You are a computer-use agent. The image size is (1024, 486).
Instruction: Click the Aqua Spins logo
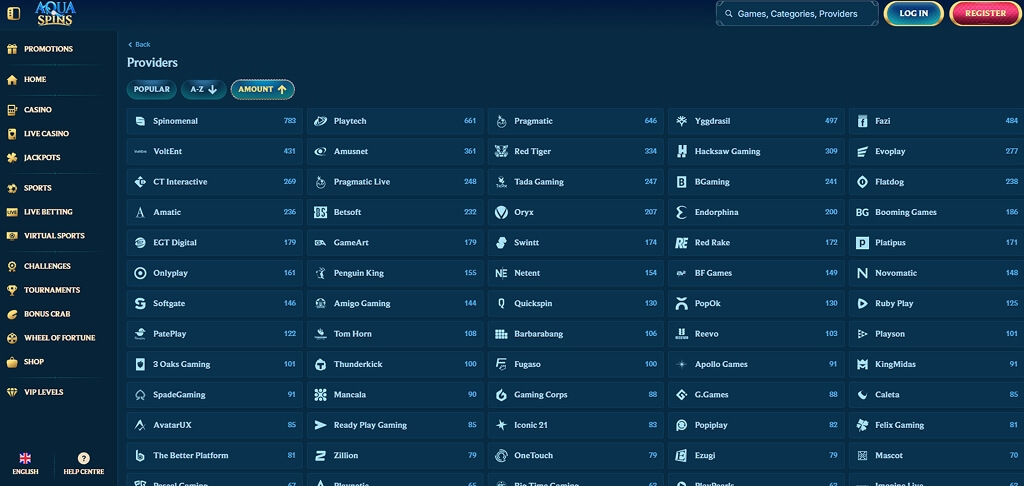coord(55,13)
